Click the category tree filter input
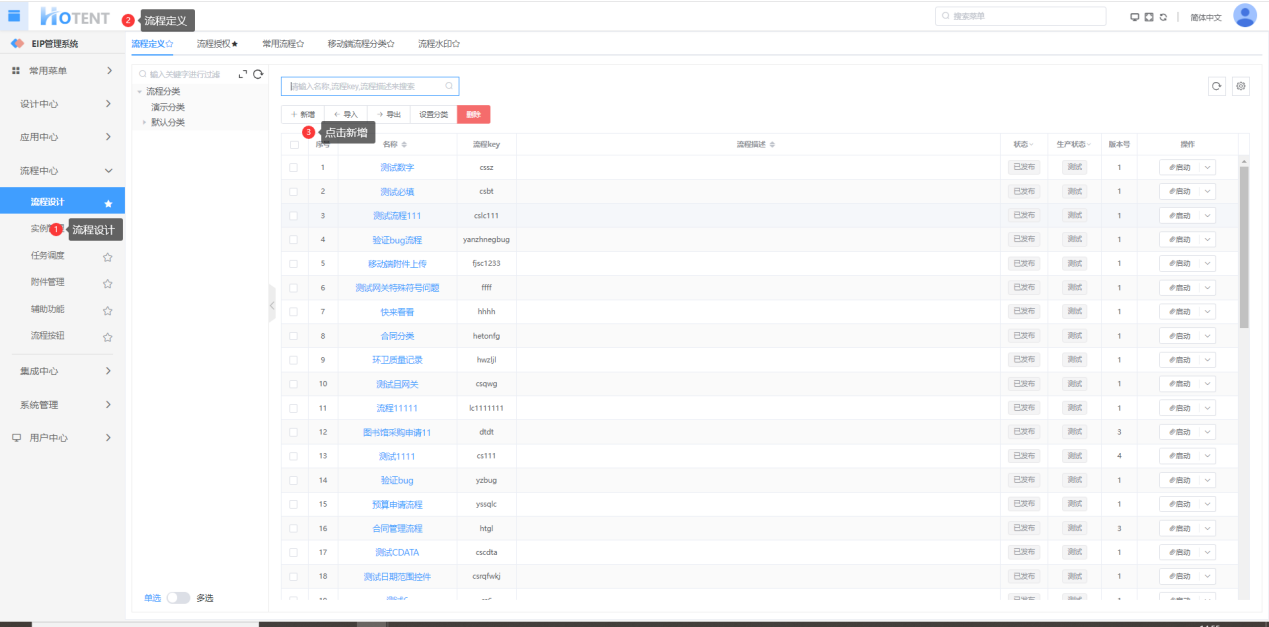The image size is (1269, 627). pos(186,74)
